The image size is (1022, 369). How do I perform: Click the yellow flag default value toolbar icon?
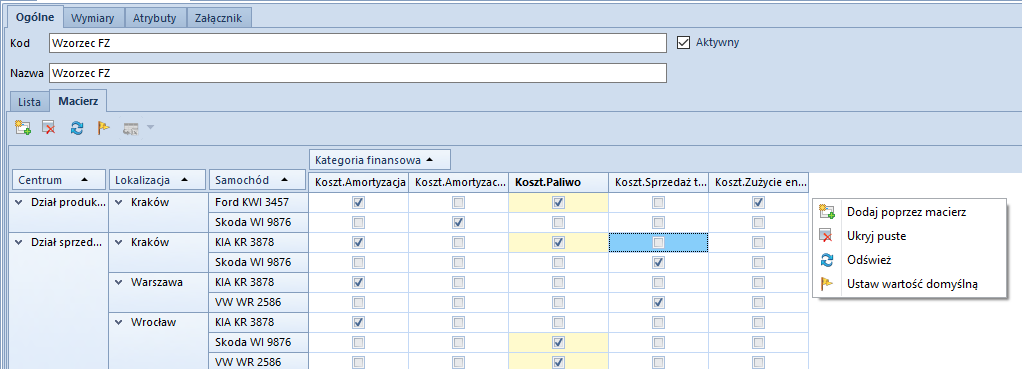tap(104, 128)
